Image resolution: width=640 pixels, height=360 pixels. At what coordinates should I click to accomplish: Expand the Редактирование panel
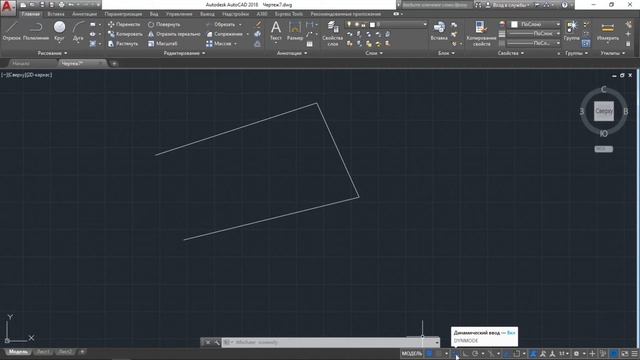tap(184, 53)
